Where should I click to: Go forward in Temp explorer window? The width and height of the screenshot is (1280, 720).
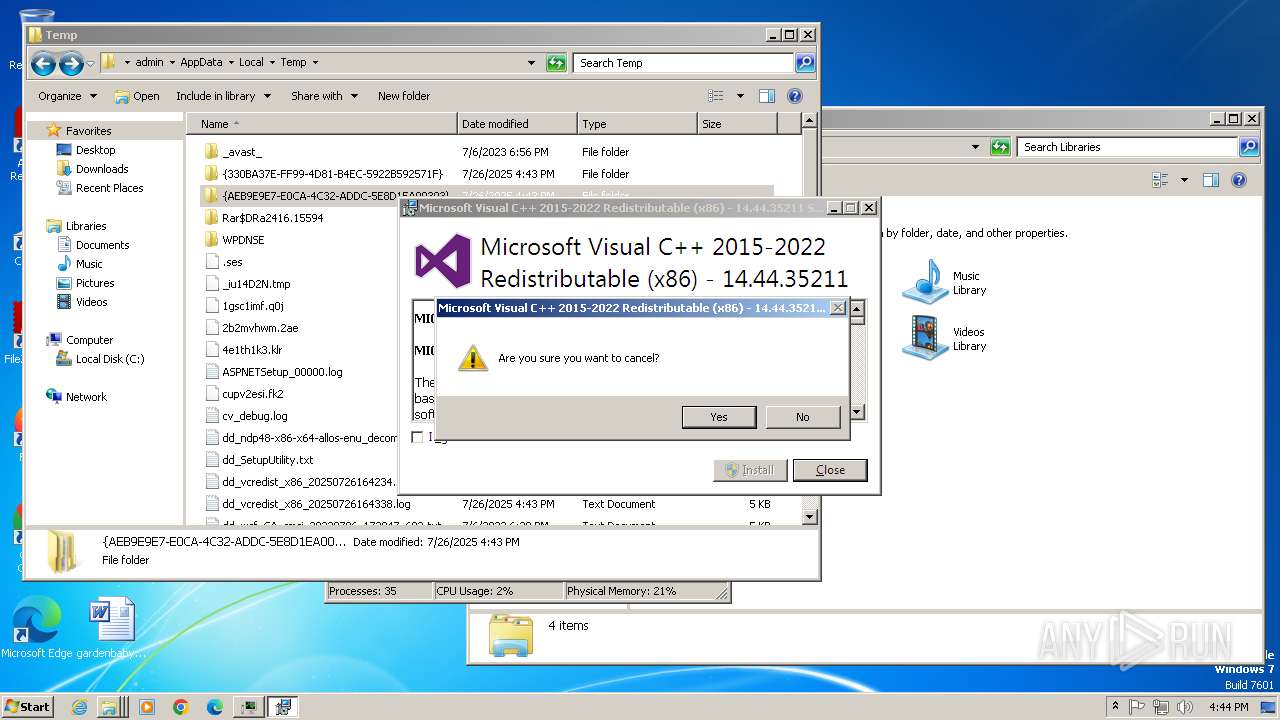71,65
